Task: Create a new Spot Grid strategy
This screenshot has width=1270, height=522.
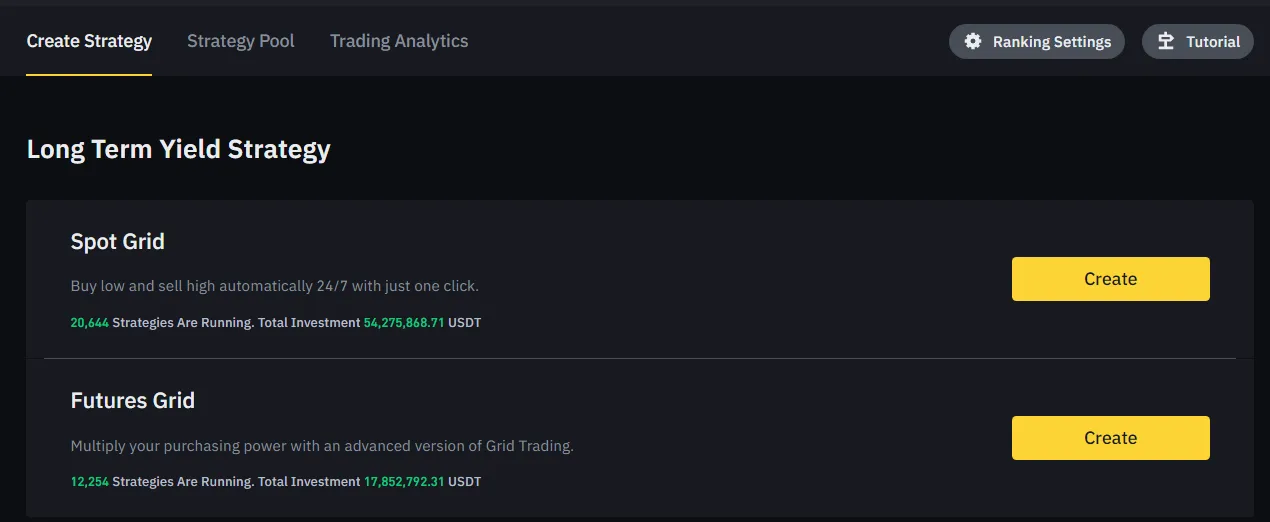Action: (x=1111, y=279)
